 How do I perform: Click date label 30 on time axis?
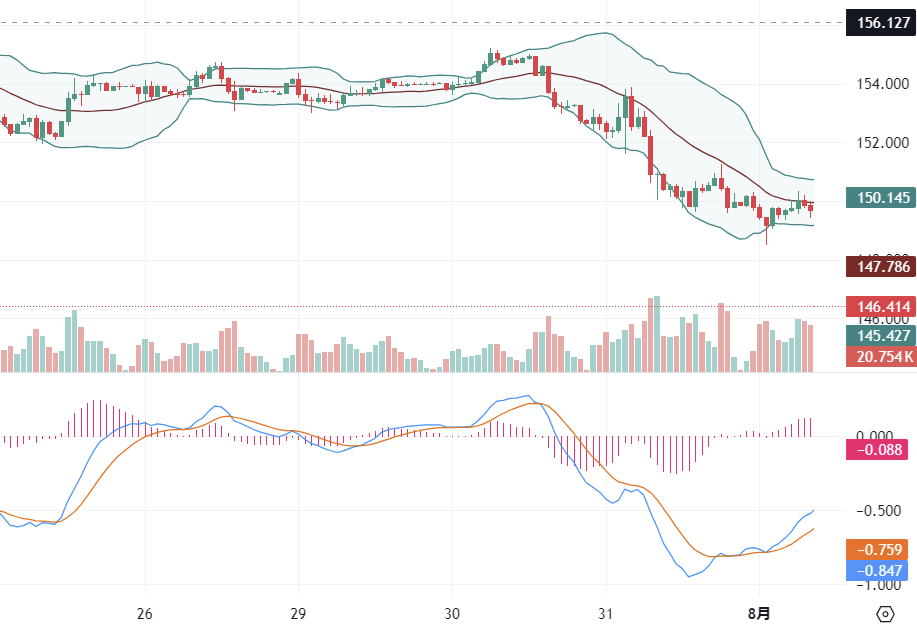pyautogui.click(x=452, y=612)
